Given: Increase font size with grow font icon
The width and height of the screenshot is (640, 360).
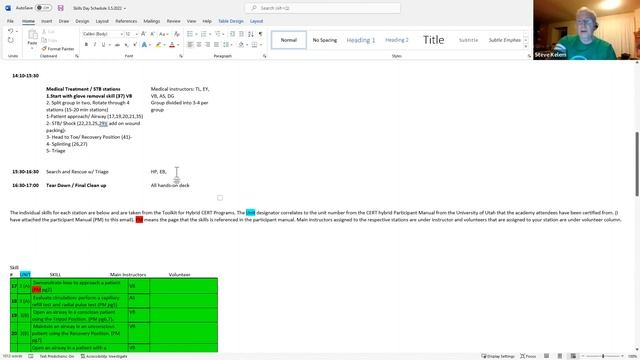Looking at the screenshot, I should (144, 34).
